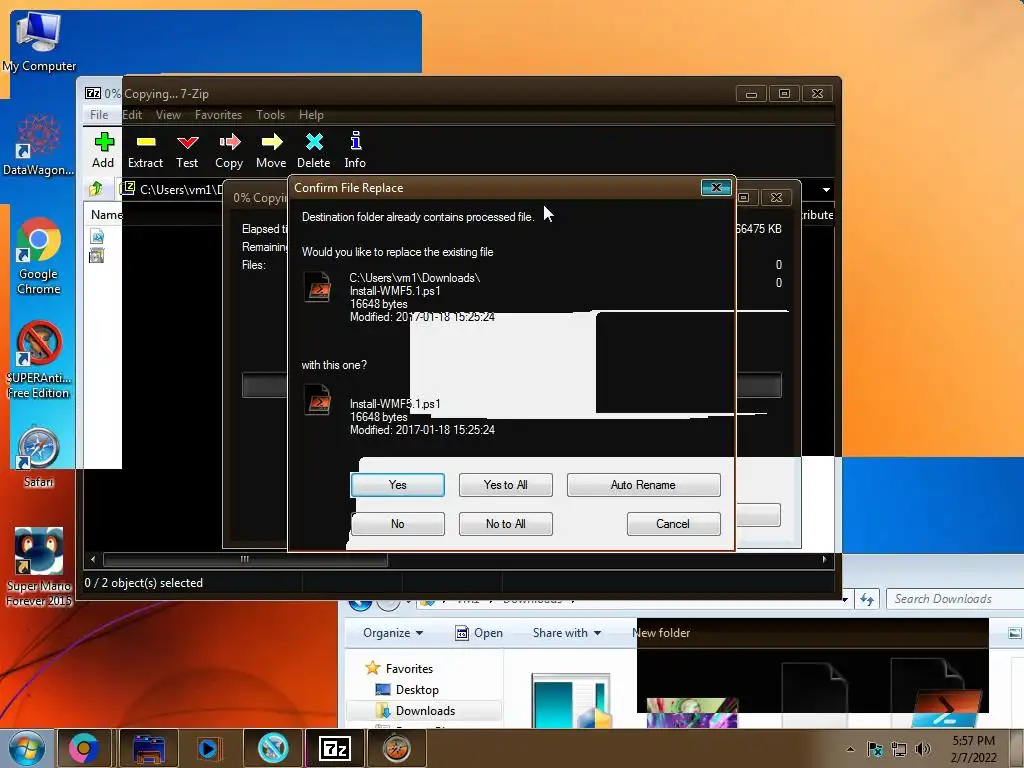The image size is (1024, 768).
Task: Open the Favorites menu in 7-Zip
Action: [218, 115]
